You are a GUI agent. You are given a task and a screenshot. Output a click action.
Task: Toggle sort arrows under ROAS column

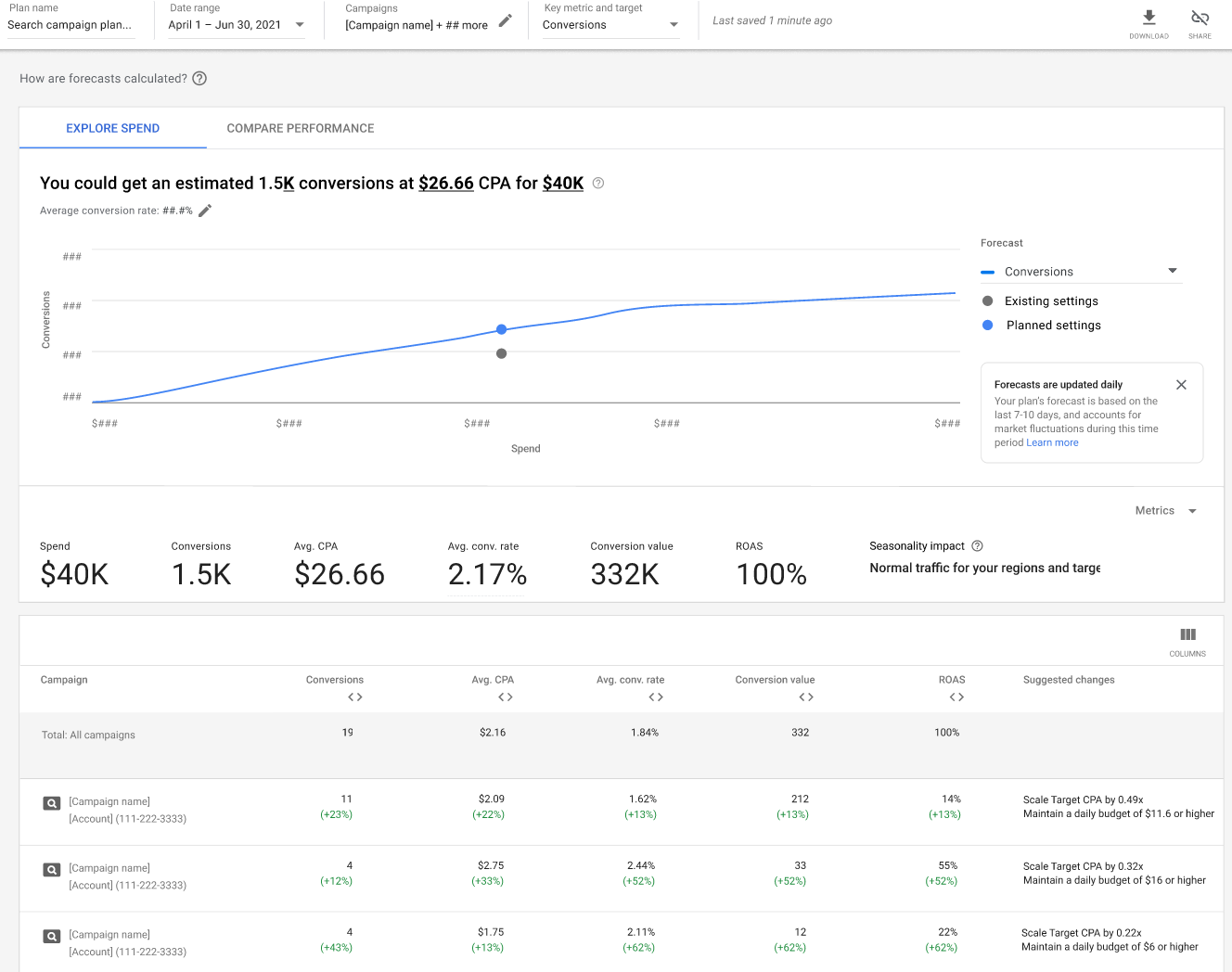coord(956,697)
